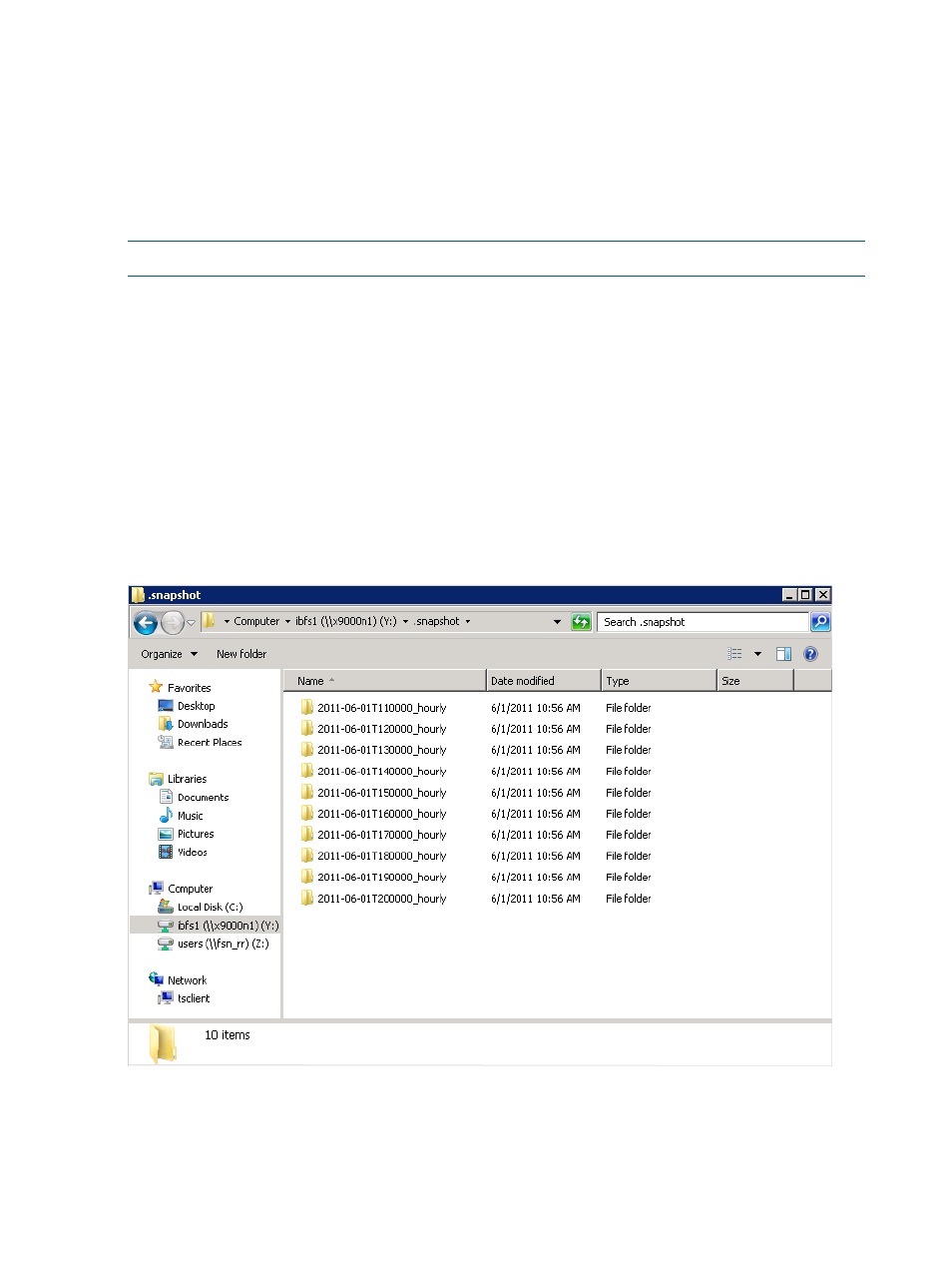The image size is (952, 1268).
Task: Expand dropdown after .snapshot breadcrumb
Action: click(x=467, y=621)
